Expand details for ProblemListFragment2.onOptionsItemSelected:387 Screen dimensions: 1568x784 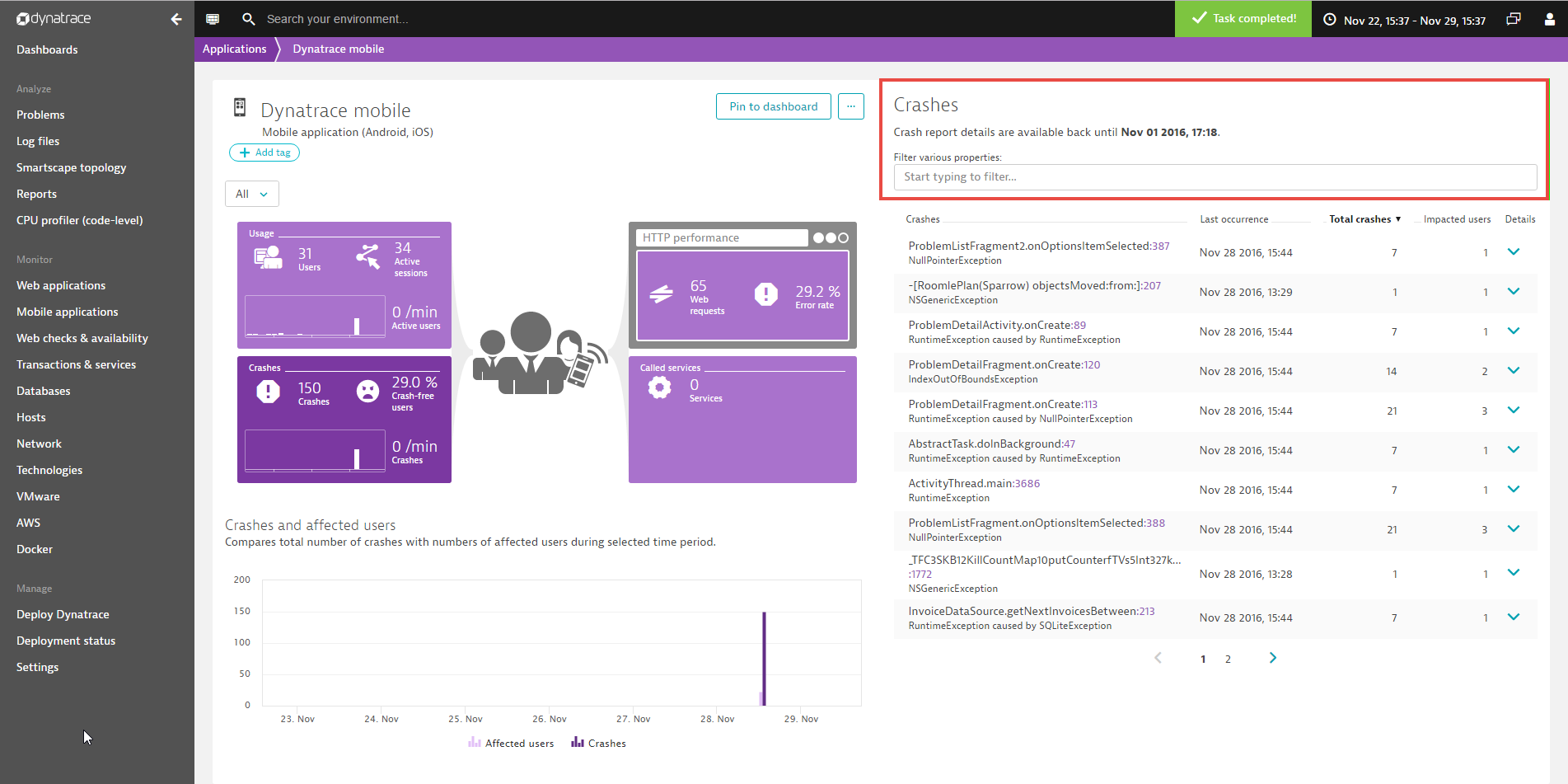point(1514,251)
